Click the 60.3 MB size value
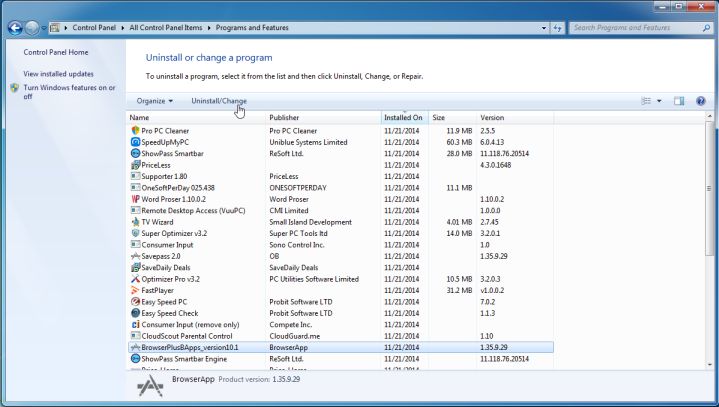Image resolution: width=719 pixels, height=407 pixels. [459, 142]
